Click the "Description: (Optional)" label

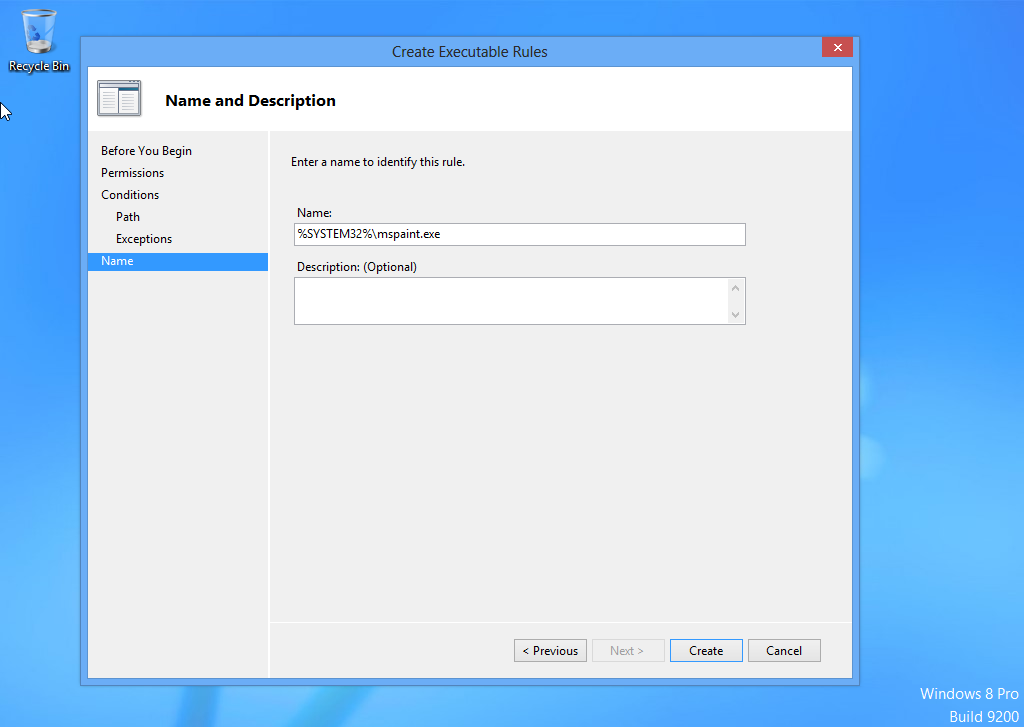[357, 267]
